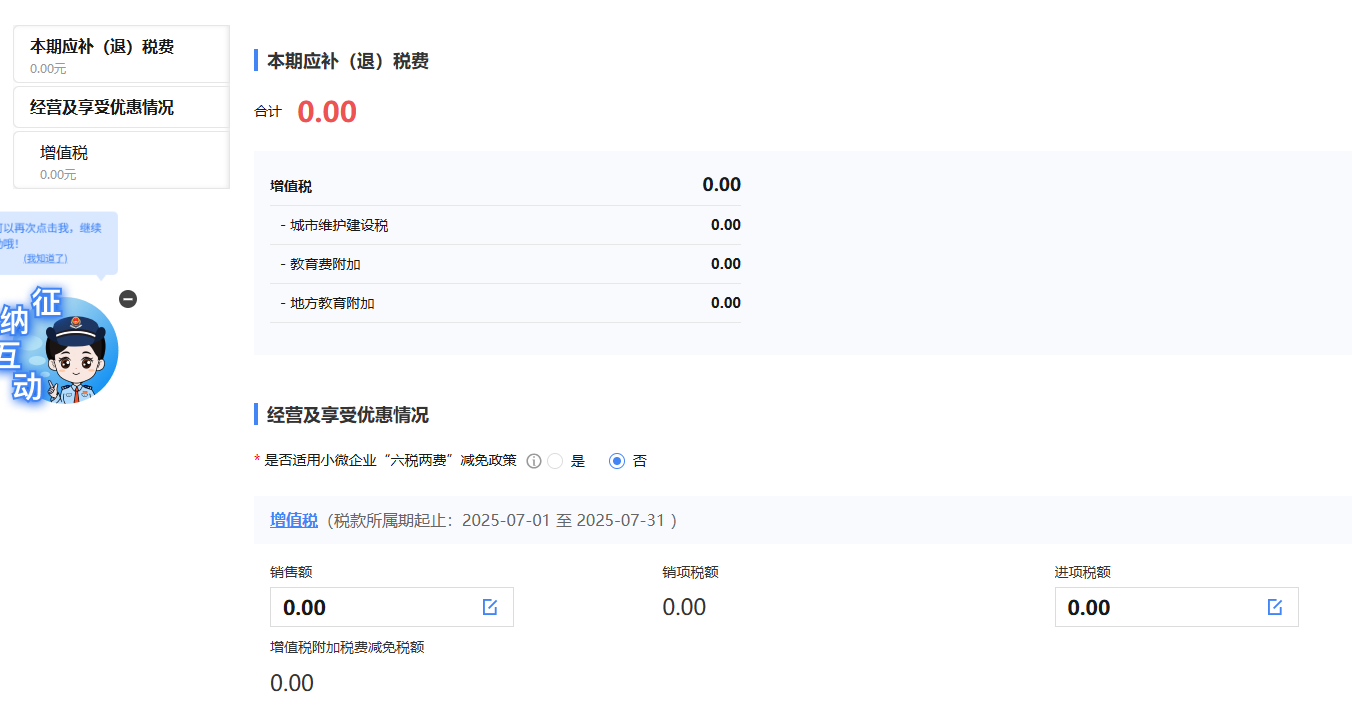Open the 征纳互动 tax officer avatar
The height and width of the screenshot is (718, 1352).
70,352
